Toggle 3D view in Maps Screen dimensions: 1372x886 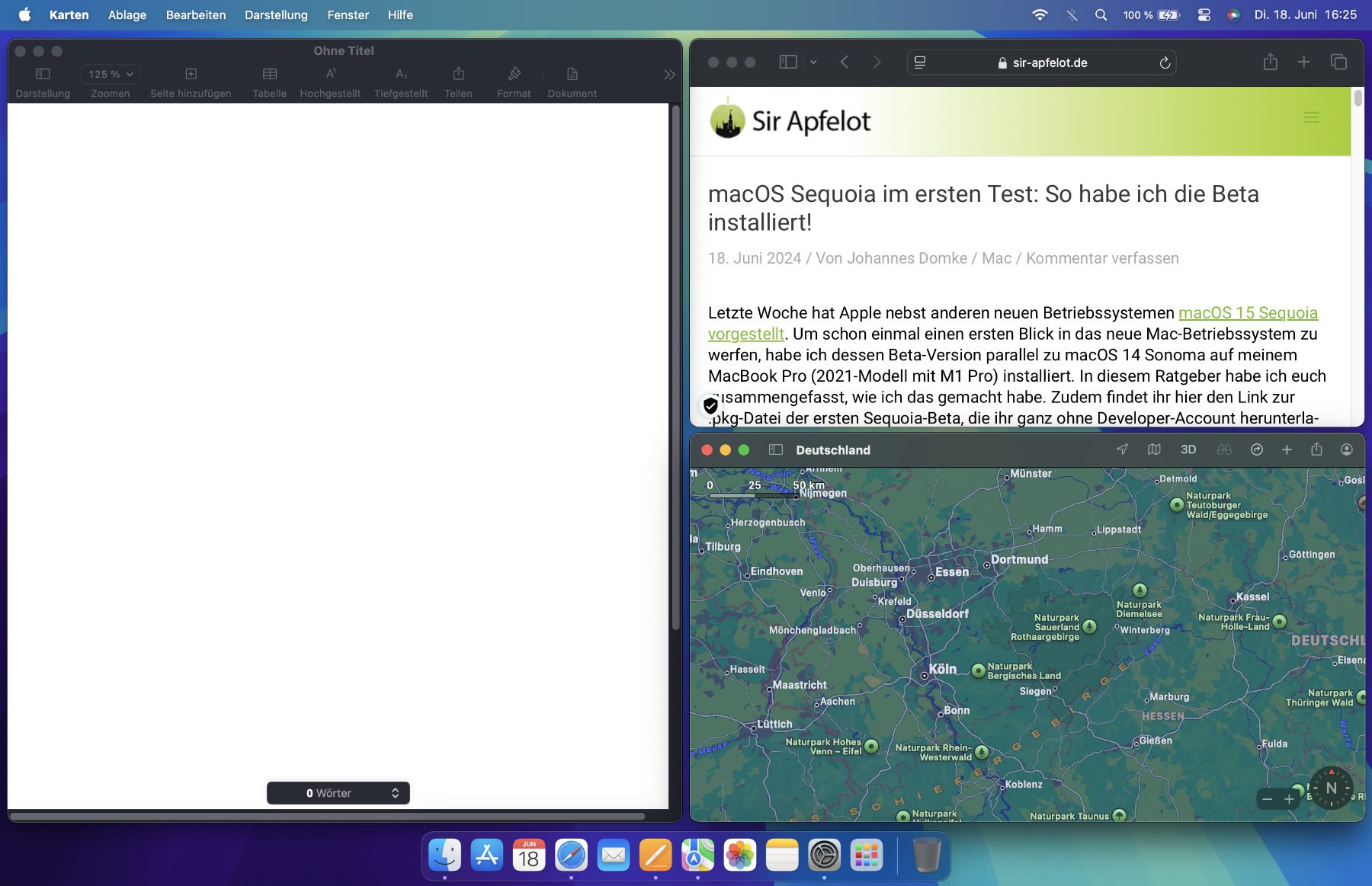[x=1188, y=449]
